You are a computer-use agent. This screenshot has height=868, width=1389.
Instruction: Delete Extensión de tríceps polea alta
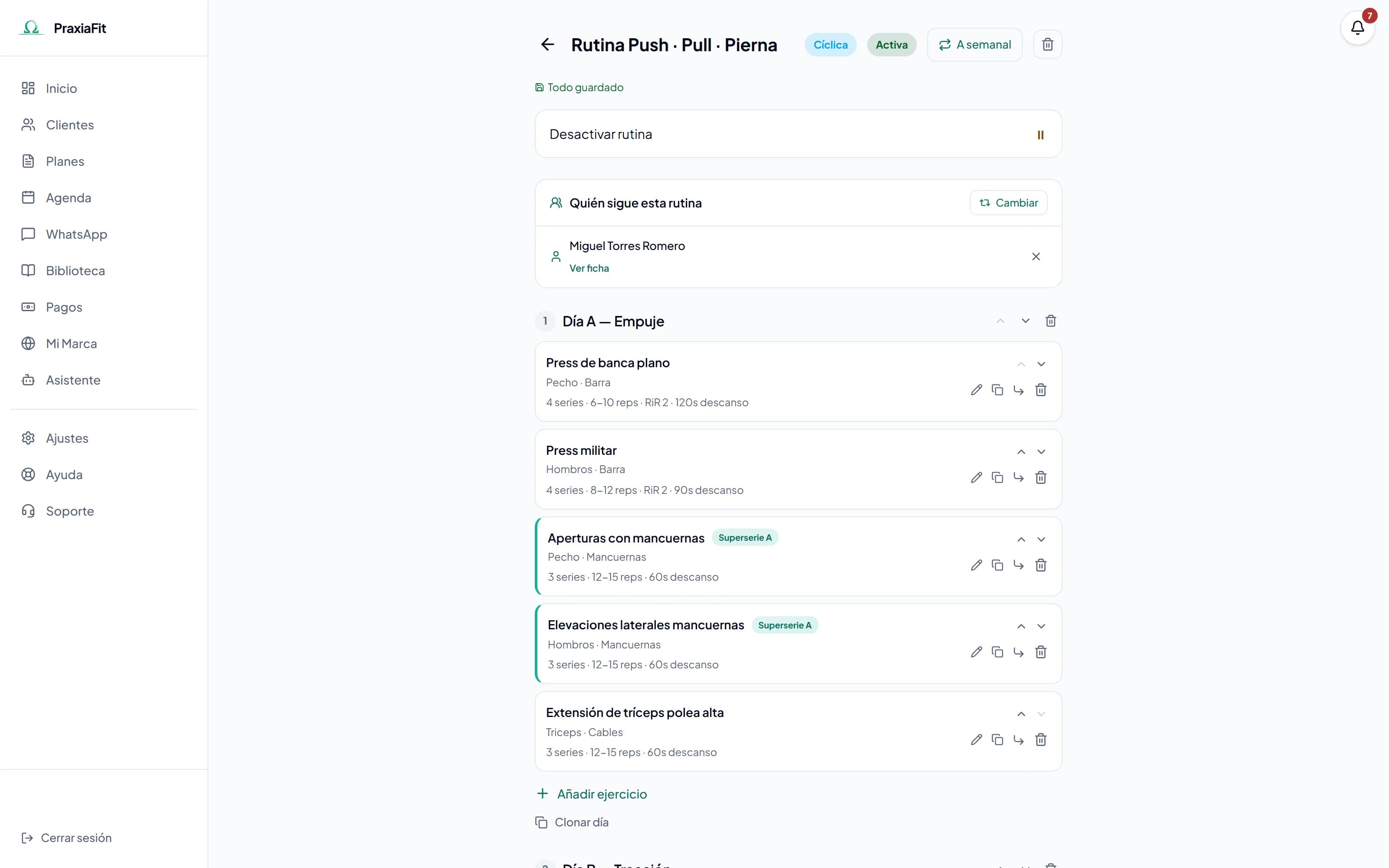[1040, 740]
